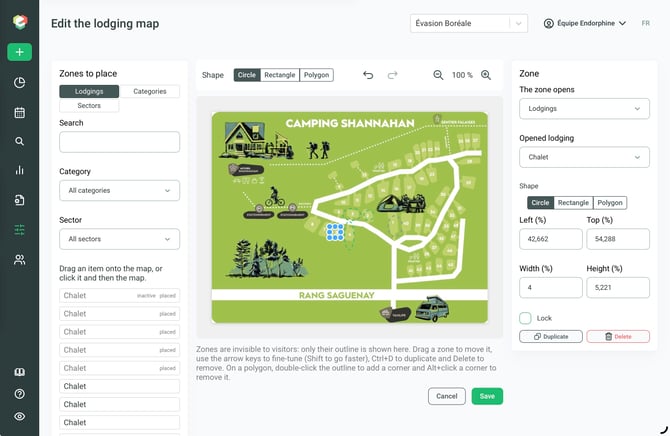Set zone shape to Circle in Zone panel
670x436 pixels.
[x=540, y=203]
